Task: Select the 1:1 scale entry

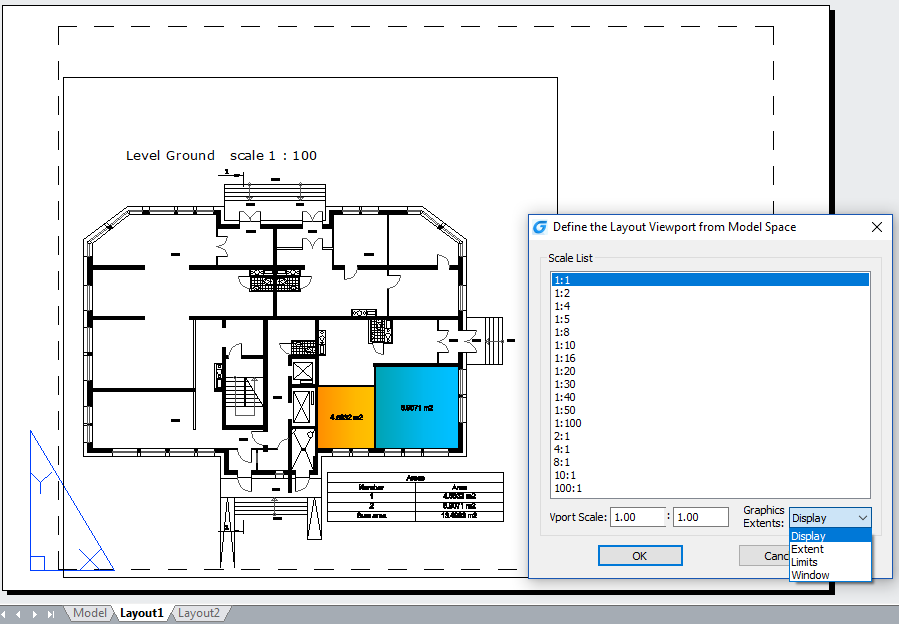Action: pos(710,280)
